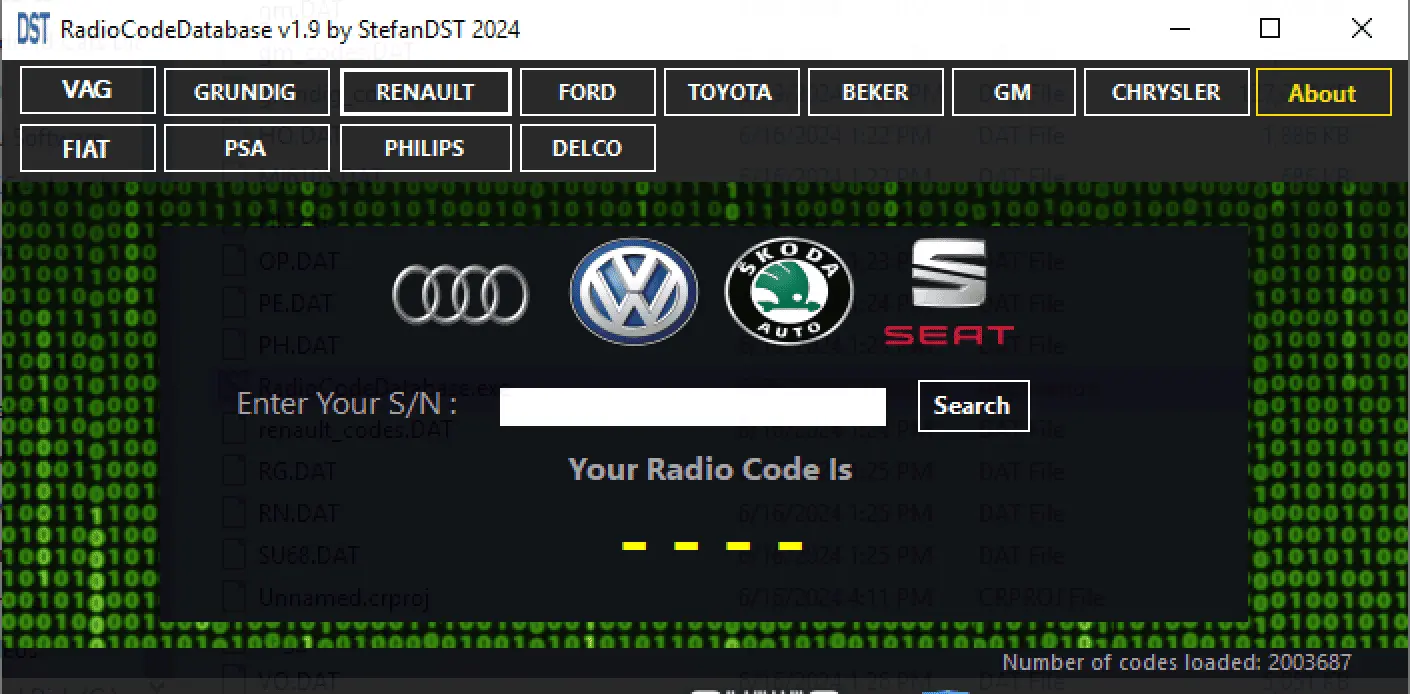Switch to the FIAT section
The height and width of the screenshot is (694, 1410).
[x=88, y=148]
